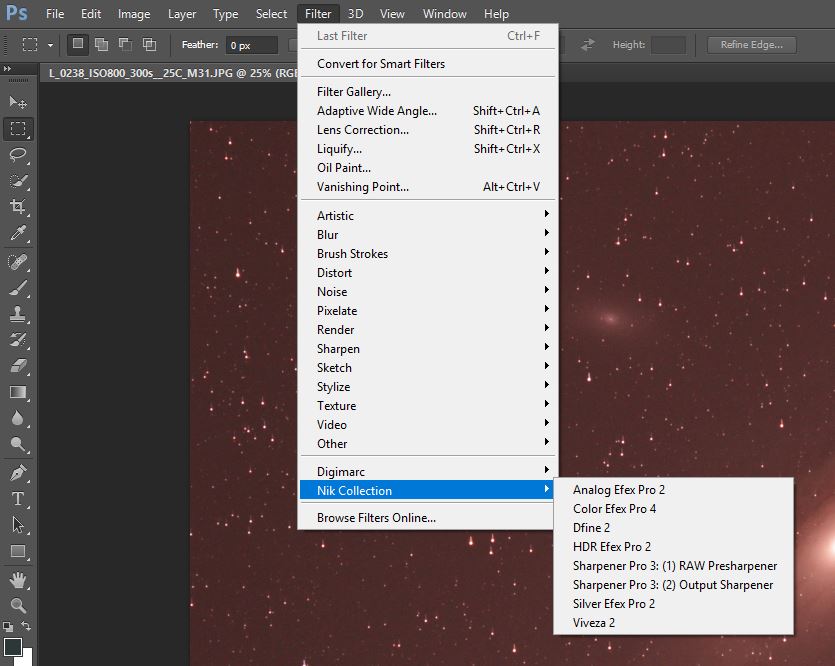This screenshot has height=666, width=835.
Task: Select the Lasso tool
Action: click(x=18, y=155)
